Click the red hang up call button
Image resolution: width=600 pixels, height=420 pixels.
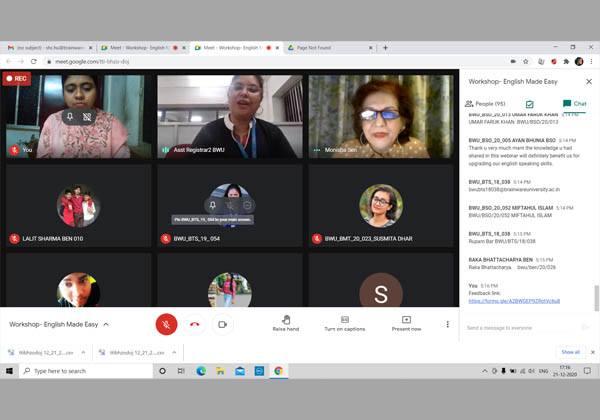[x=195, y=324]
